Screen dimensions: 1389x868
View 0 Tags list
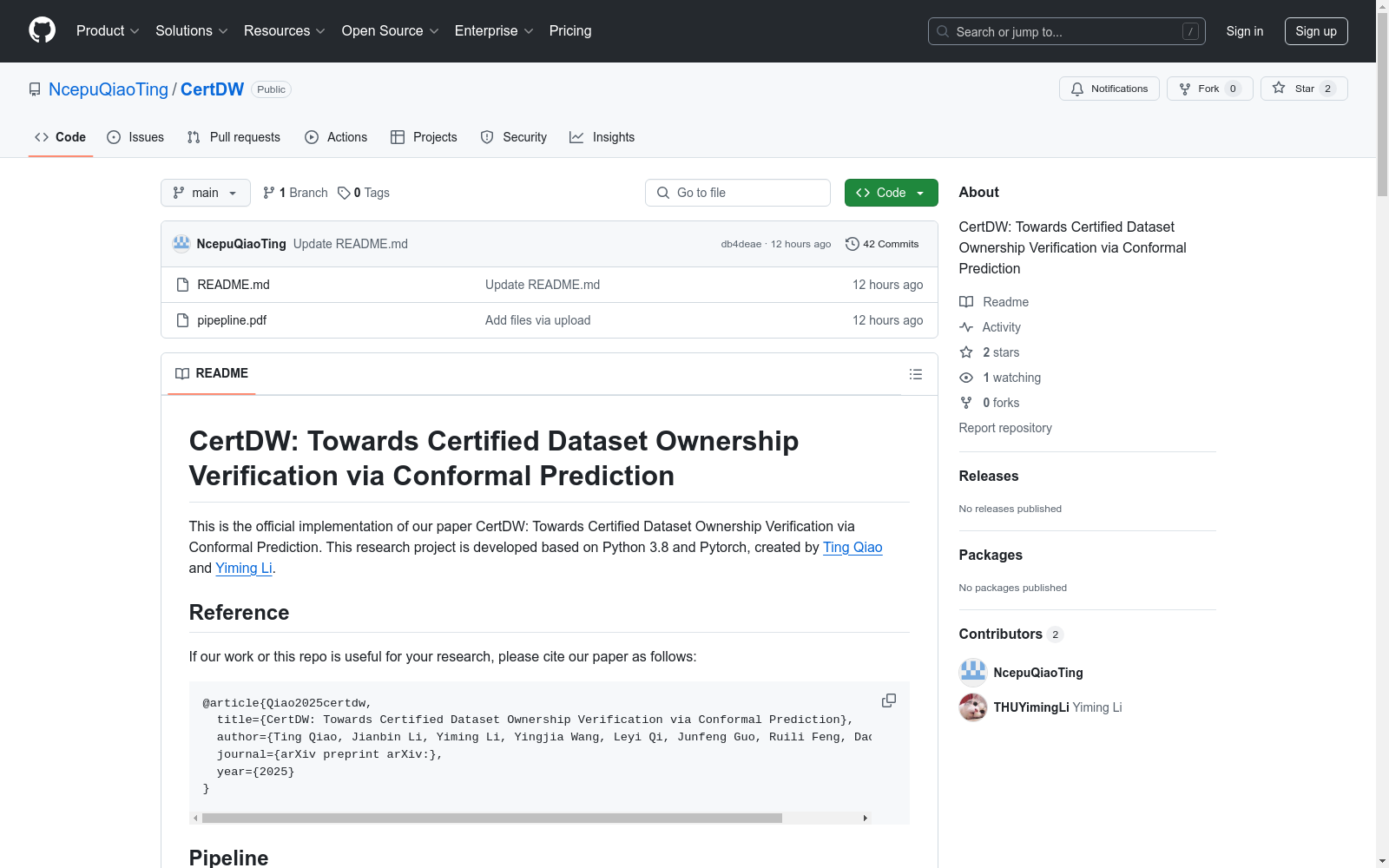click(364, 193)
